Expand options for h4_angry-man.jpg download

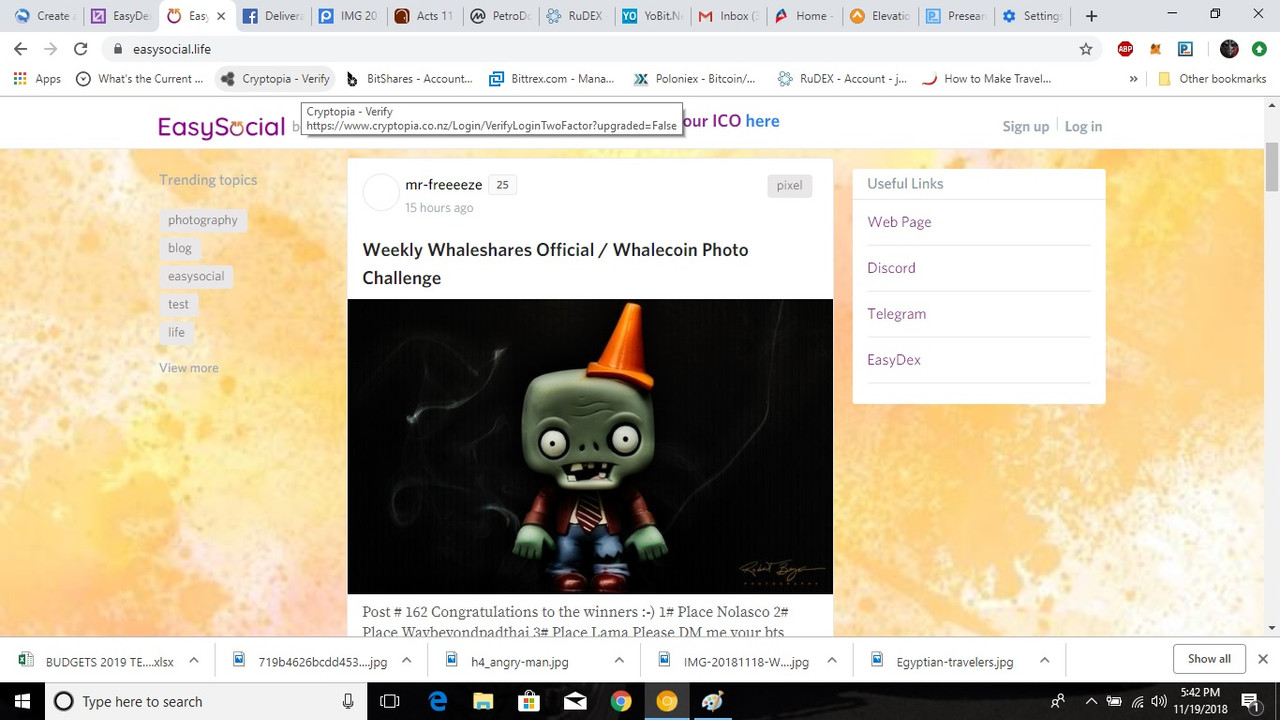click(619, 660)
